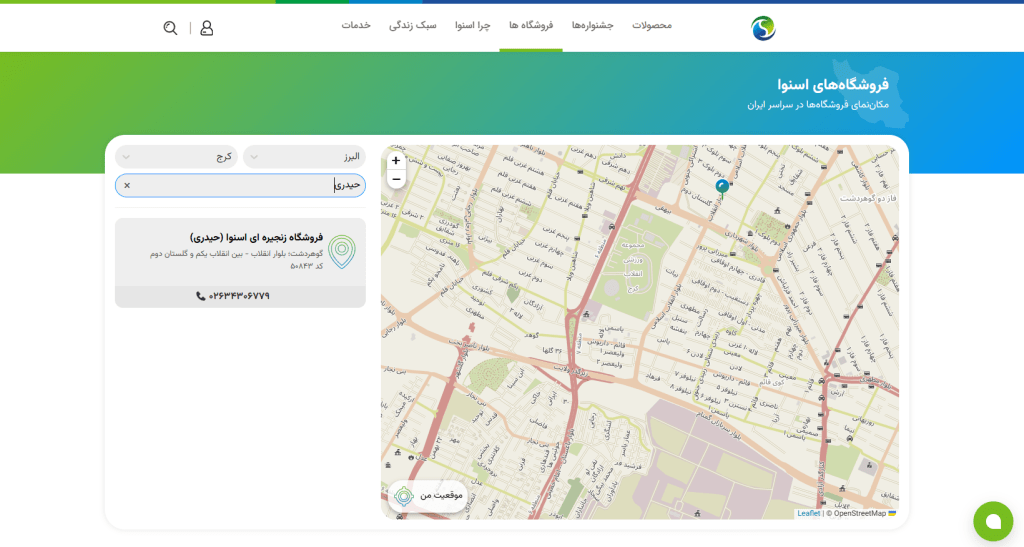Click the store address line گوهردشت

pos(236,253)
